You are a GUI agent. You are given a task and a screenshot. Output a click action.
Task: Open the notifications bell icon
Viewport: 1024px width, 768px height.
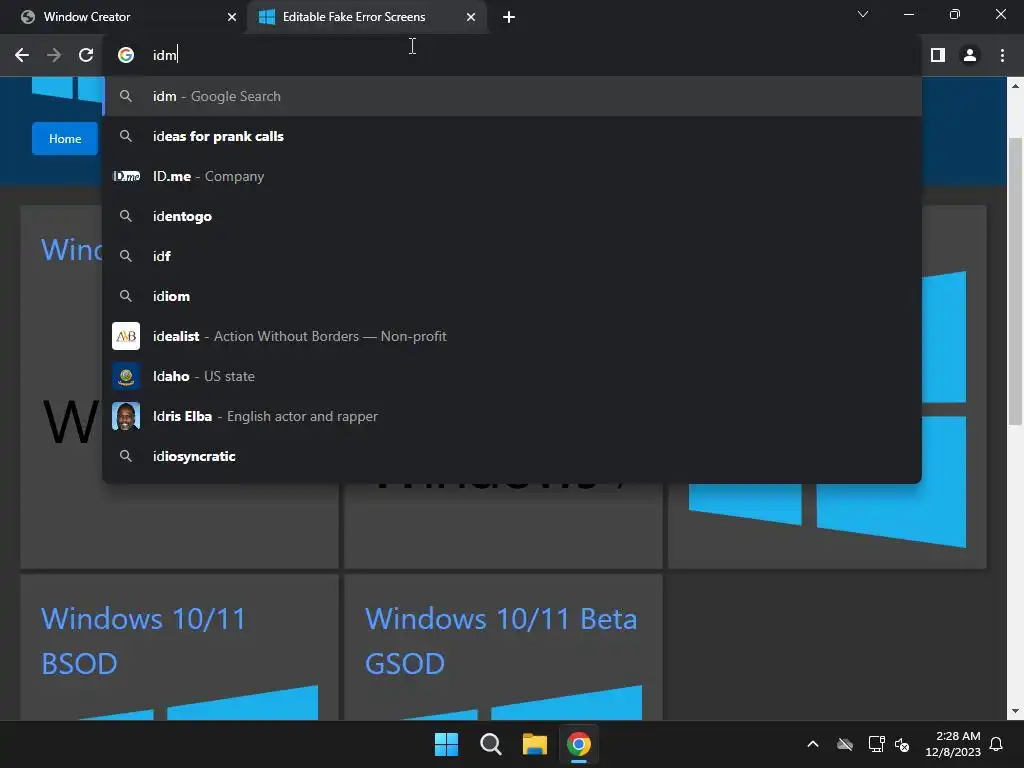[997, 744]
